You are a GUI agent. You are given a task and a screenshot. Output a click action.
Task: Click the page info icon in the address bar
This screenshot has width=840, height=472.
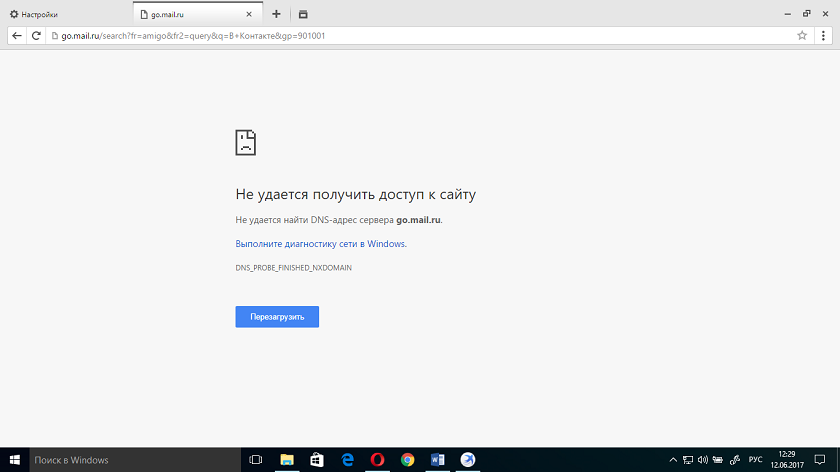55,36
